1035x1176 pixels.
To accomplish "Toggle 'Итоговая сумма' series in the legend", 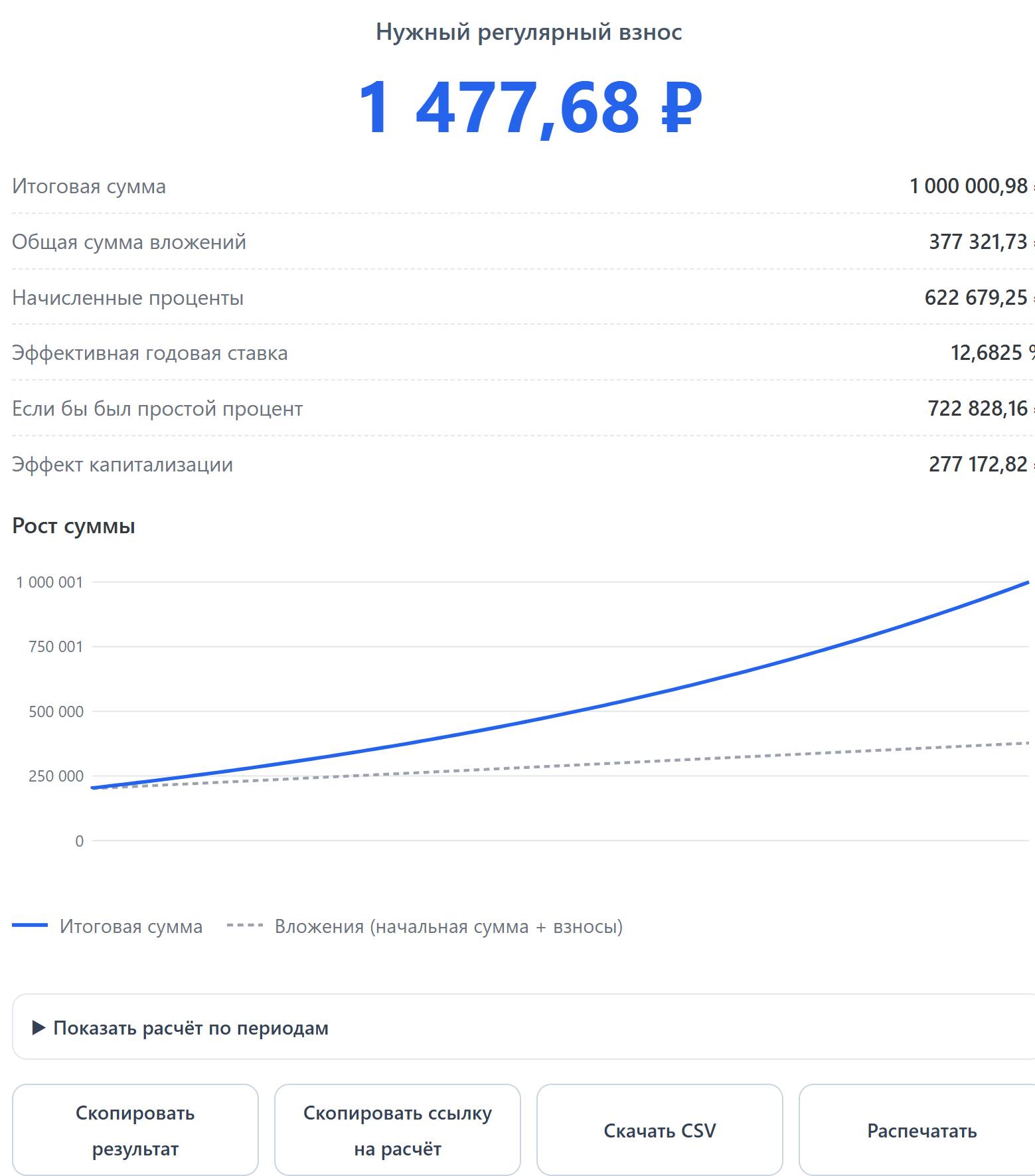I will pyautogui.click(x=131, y=926).
